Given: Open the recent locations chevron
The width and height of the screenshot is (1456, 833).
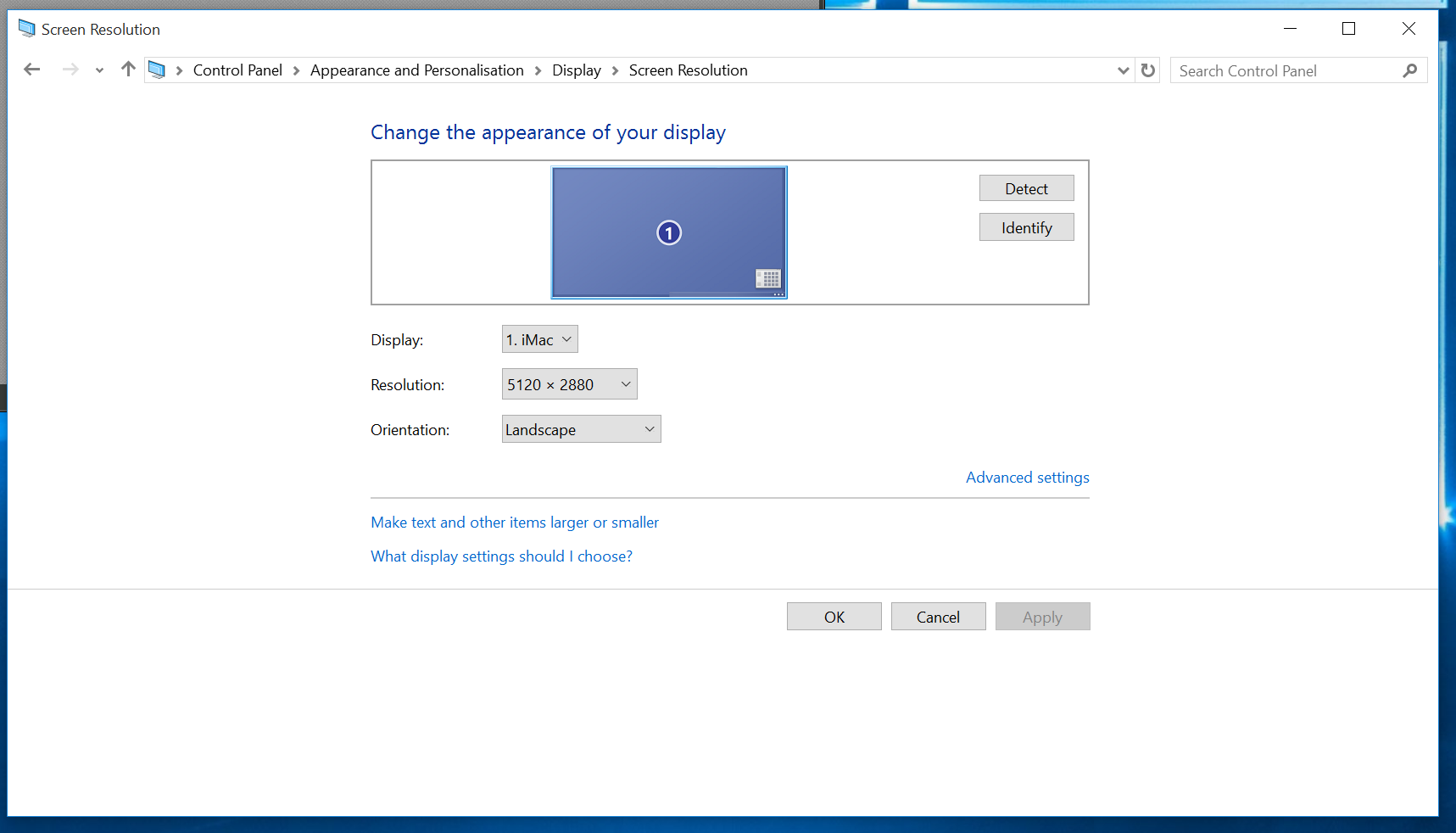Looking at the screenshot, I should [x=99, y=70].
